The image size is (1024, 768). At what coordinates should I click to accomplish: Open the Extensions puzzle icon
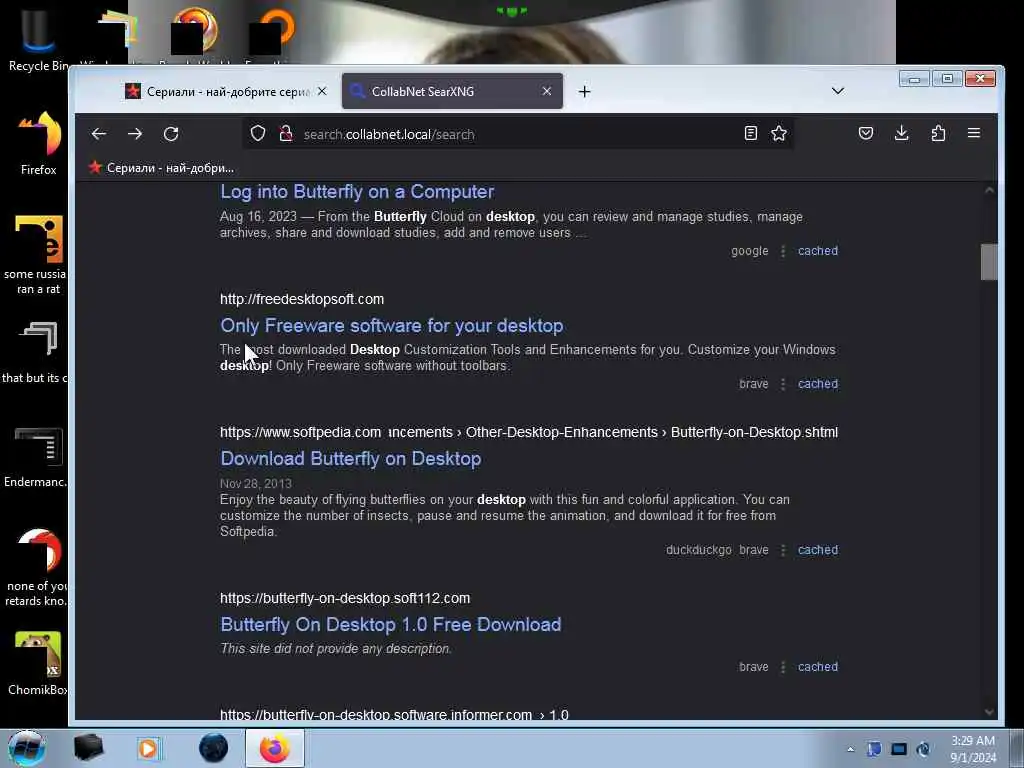938,133
